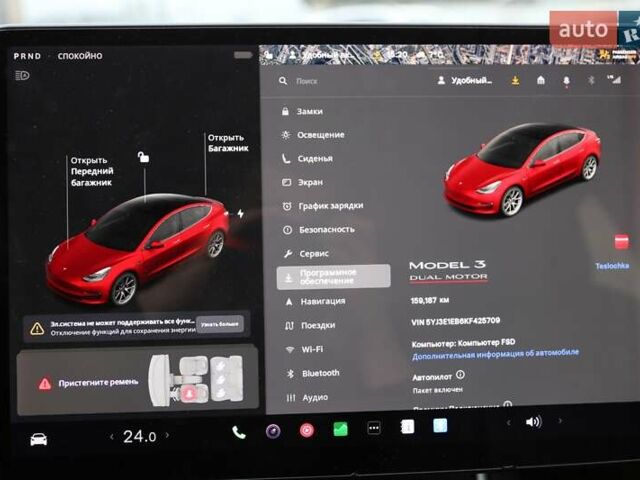Viewport: 640px width, 480px height.
Task: Mute audio with the speaker icon
Action: tap(533, 422)
